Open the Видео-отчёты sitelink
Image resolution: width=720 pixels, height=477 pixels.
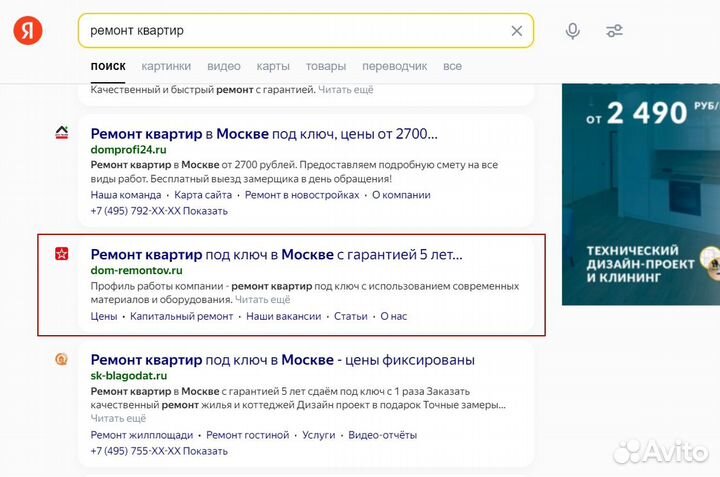click(x=382, y=435)
